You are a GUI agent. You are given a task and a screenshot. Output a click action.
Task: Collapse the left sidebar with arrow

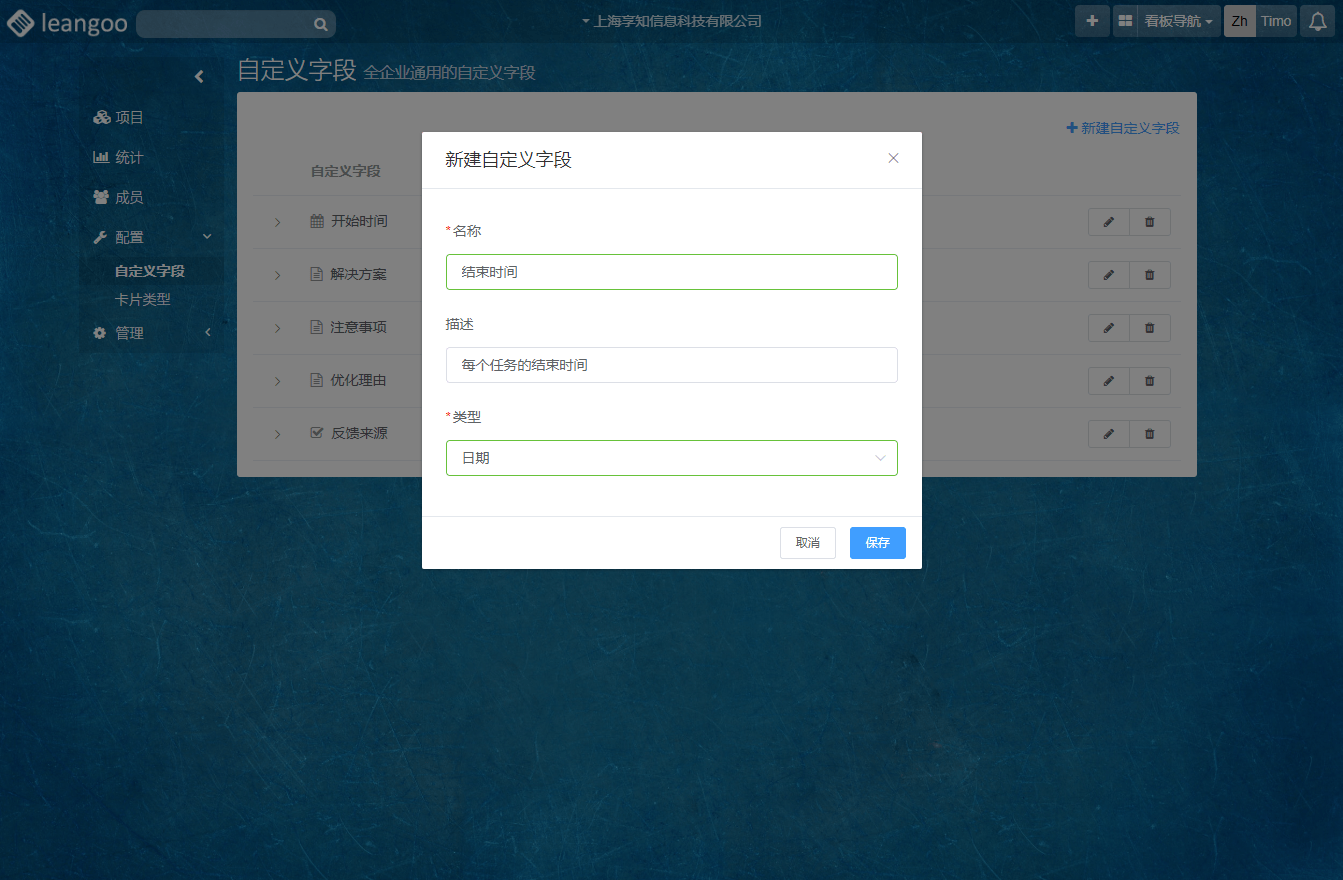[x=199, y=76]
